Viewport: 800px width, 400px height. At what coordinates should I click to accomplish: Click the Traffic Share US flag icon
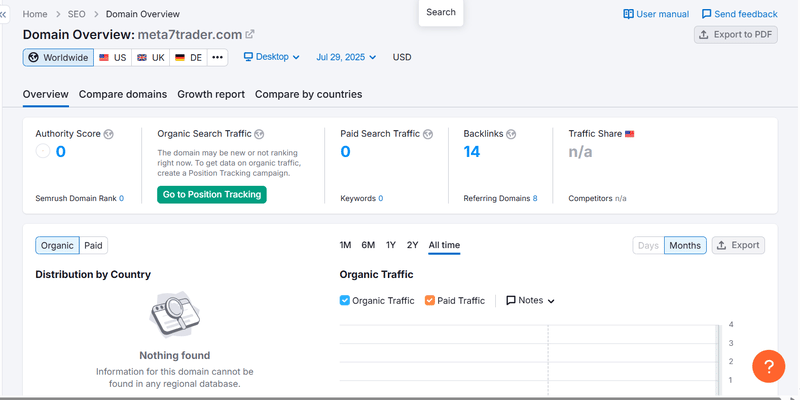(x=630, y=134)
